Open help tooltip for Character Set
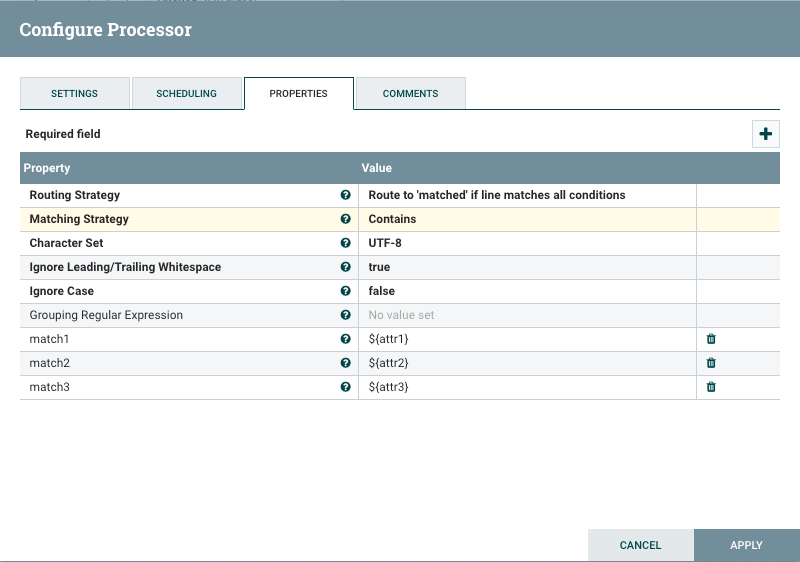Image resolution: width=800 pixels, height=562 pixels. (x=346, y=243)
